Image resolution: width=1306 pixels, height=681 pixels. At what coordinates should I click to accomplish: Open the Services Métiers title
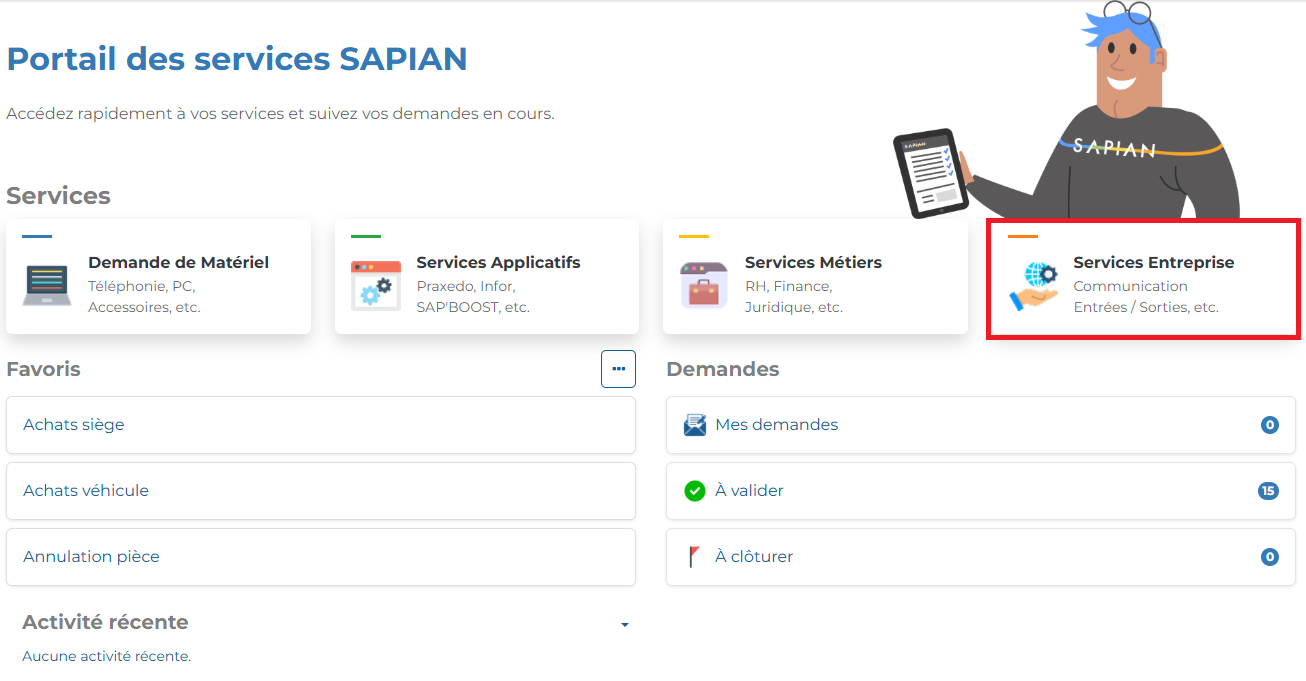click(813, 262)
